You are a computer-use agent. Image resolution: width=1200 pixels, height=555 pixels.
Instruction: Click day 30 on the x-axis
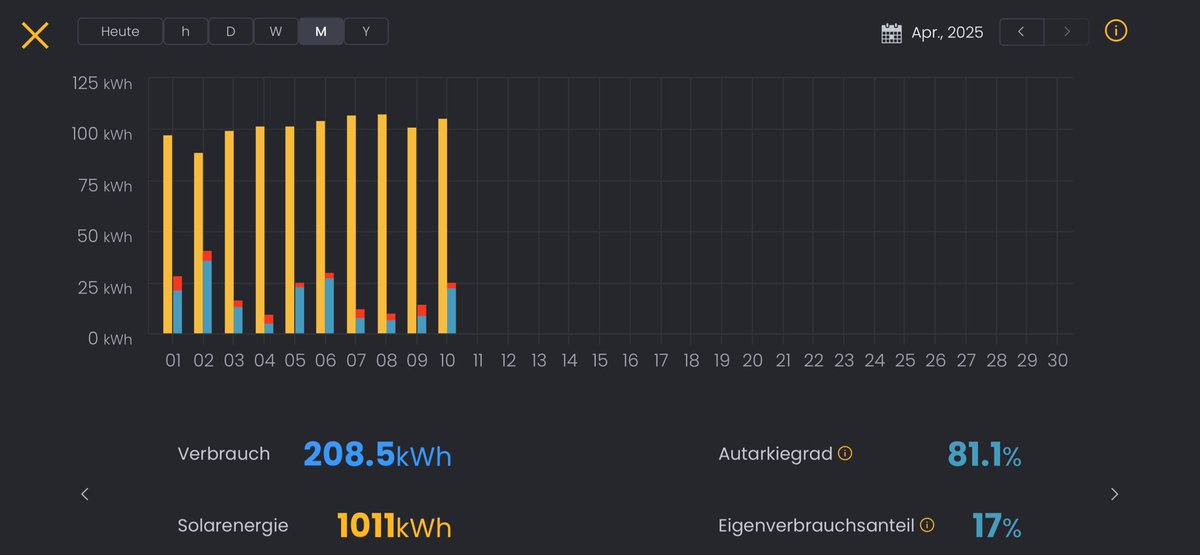tap(1058, 360)
